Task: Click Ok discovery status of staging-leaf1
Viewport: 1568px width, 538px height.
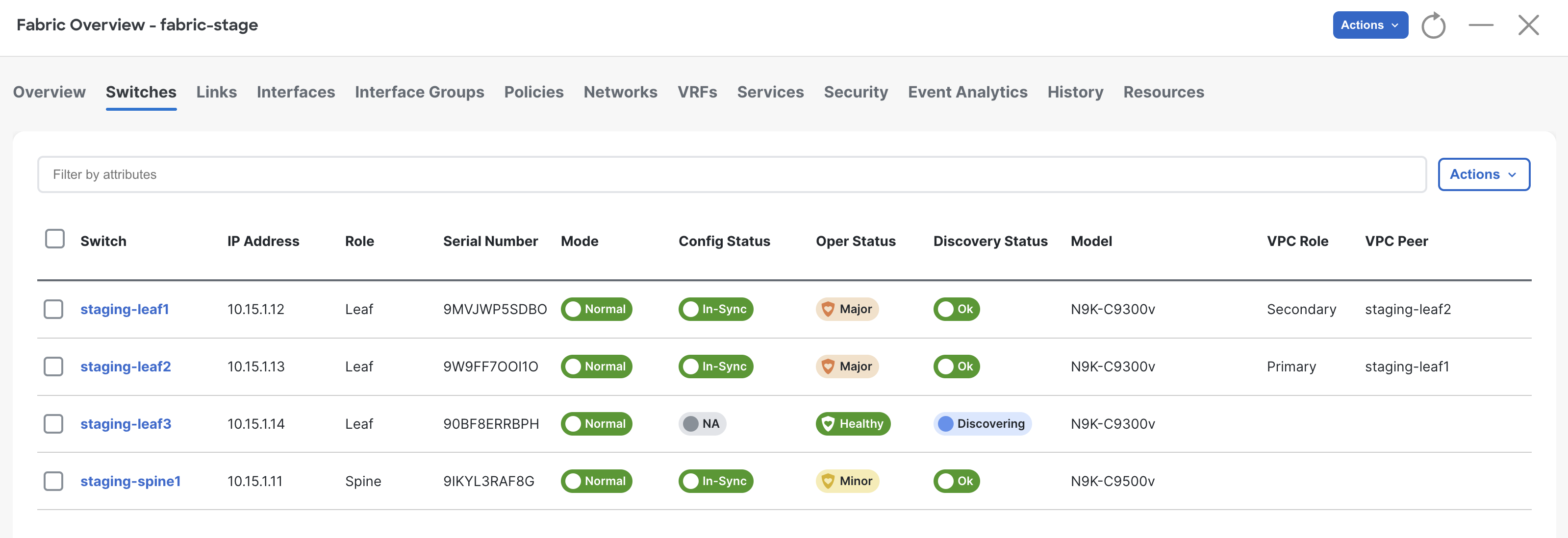Action: 956,309
